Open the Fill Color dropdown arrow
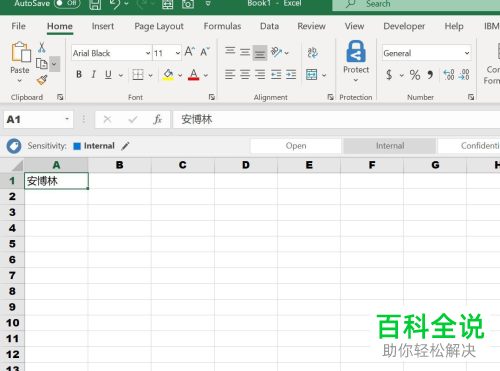Viewport: 500px width, 371px height. (180, 75)
